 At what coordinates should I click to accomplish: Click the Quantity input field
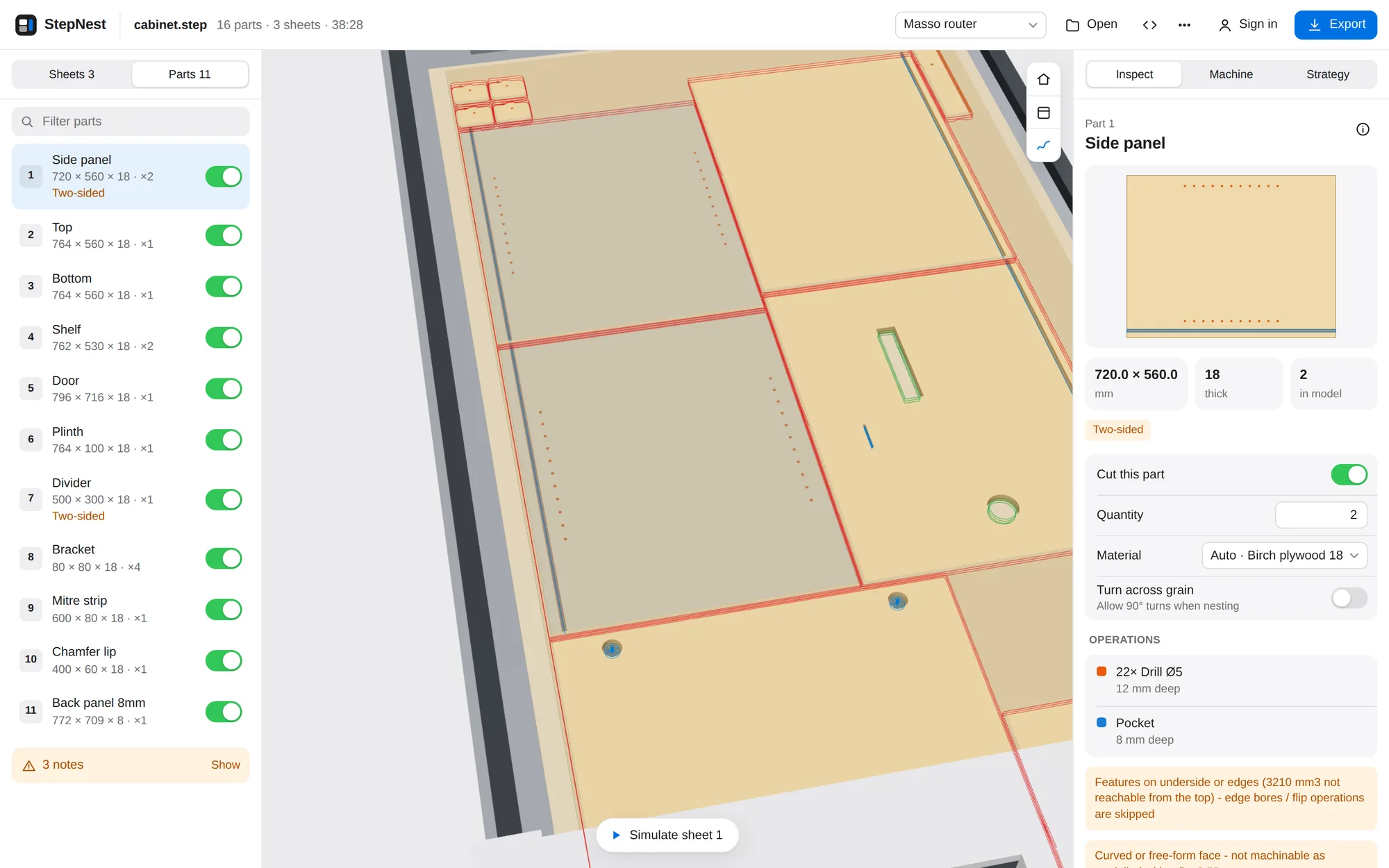(1321, 515)
